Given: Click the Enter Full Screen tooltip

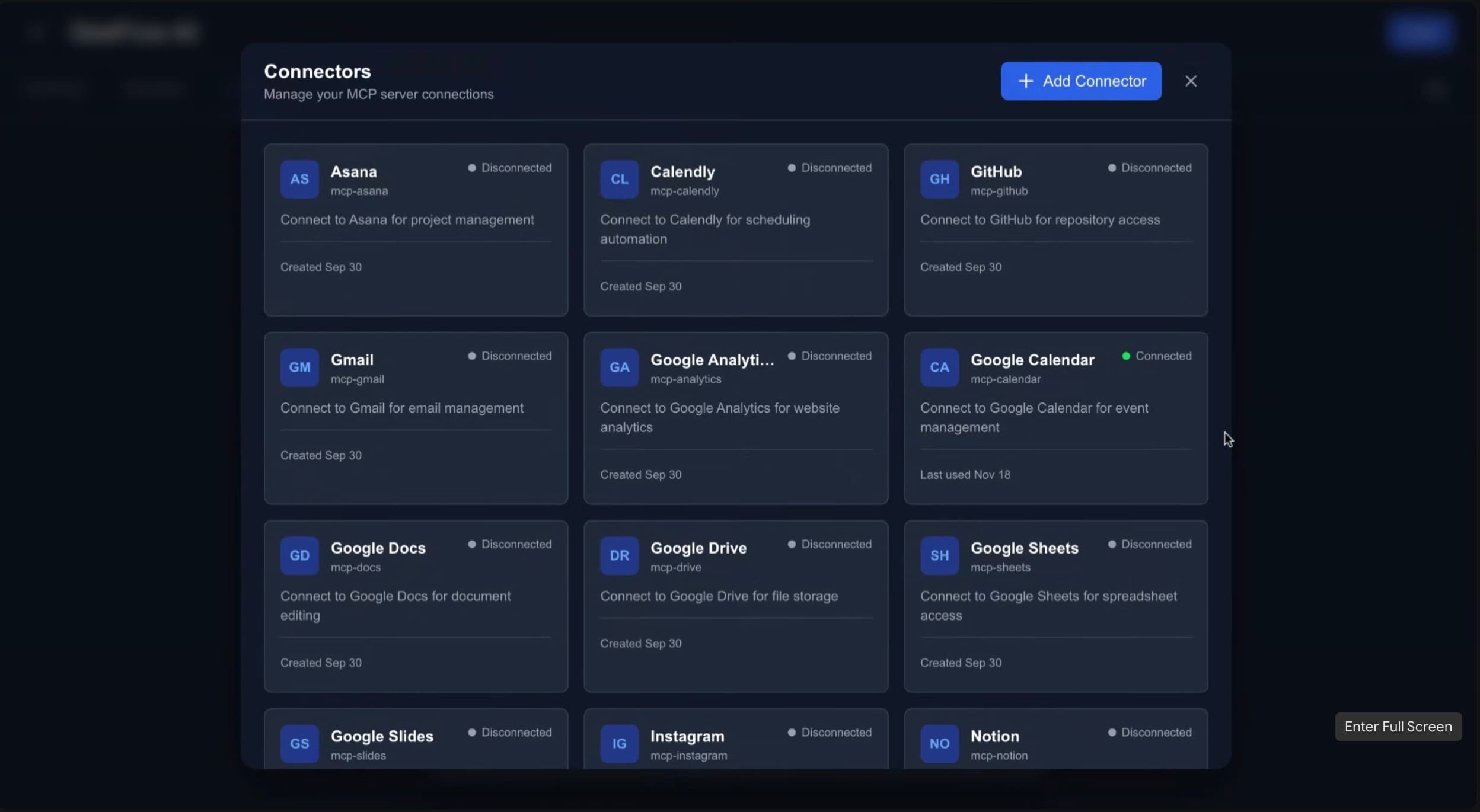Looking at the screenshot, I should pyautogui.click(x=1398, y=727).
